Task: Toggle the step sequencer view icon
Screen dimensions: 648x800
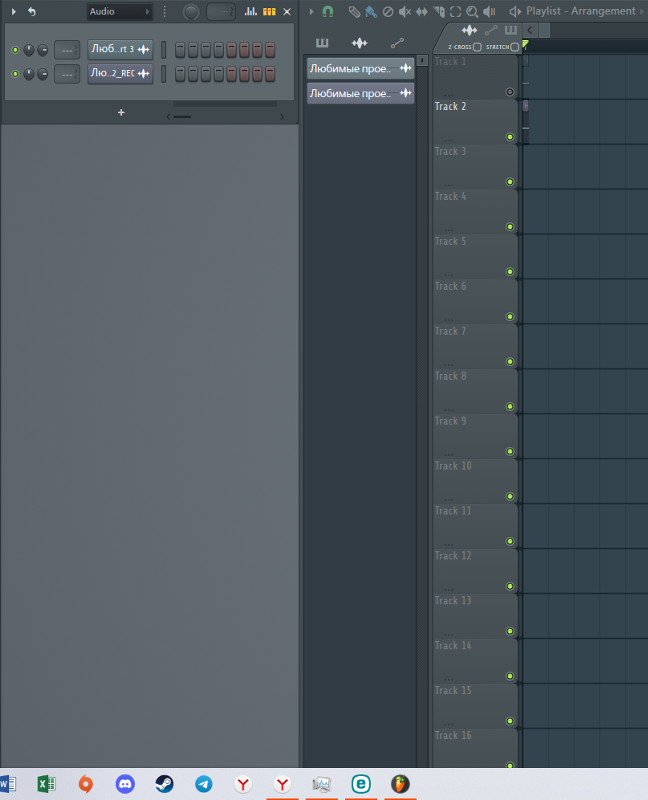Action: click(269, 11)
